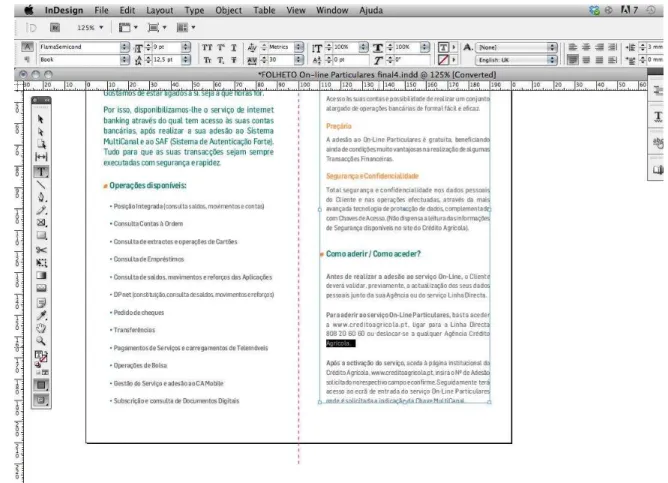Toggle Strikethrough formatting
This screenshot has height=483, width=668.
pyautogui.click(x=234, y=60)
